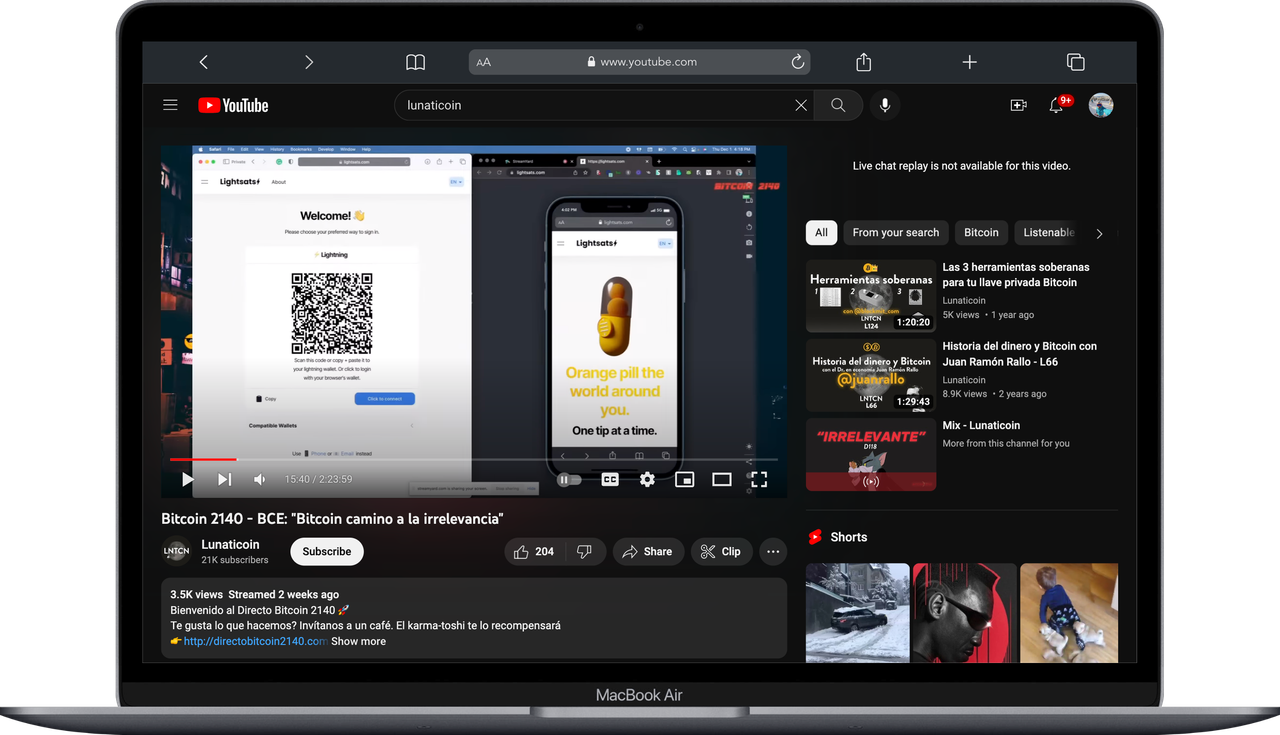Select the Bitcoin filter chip
Screen dimensions: 1280x735
(x=981, y=233)
